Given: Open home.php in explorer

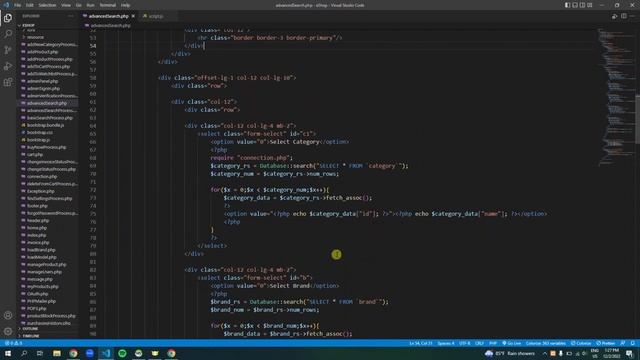Looking at the screenshot, I should pyautogui.click(x=37, y=228).
